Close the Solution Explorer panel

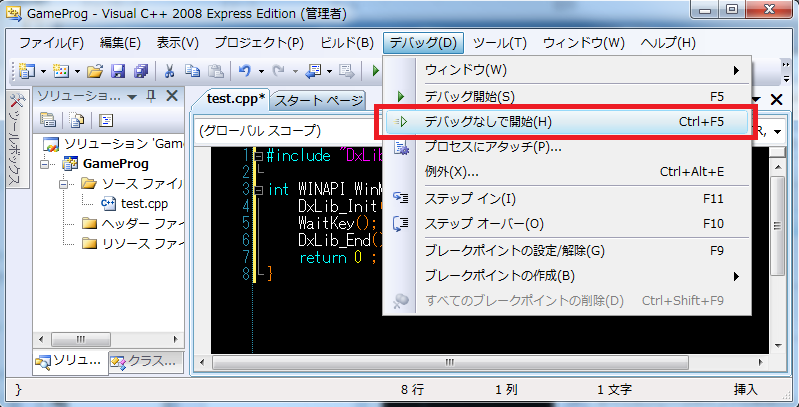pos(172,96)
